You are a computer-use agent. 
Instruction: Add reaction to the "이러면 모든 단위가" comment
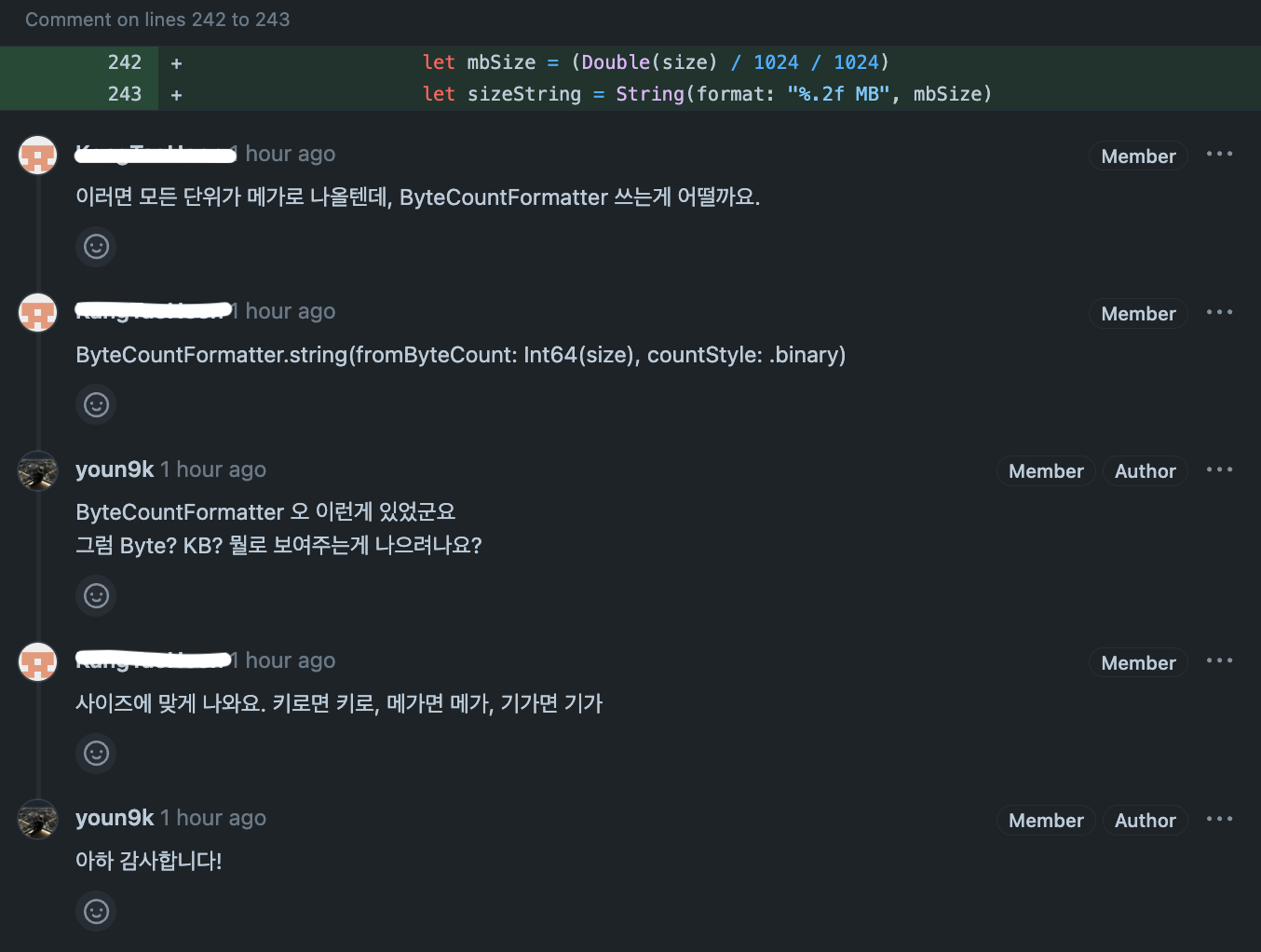coord(96,247)
